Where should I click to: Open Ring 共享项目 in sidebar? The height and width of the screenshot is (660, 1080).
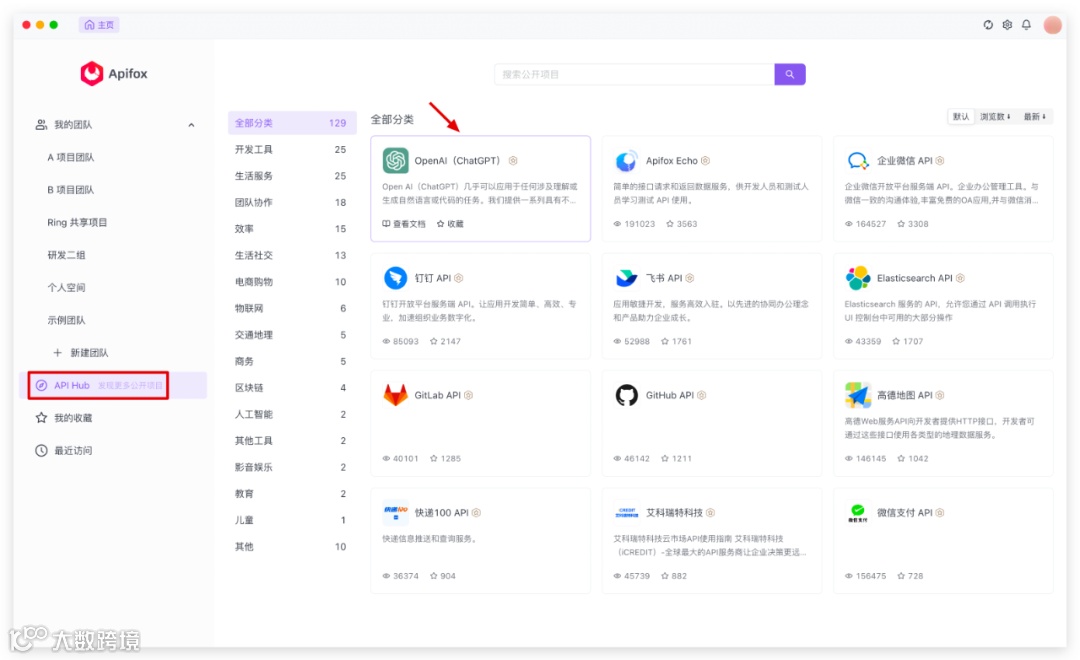coord(77,223)
